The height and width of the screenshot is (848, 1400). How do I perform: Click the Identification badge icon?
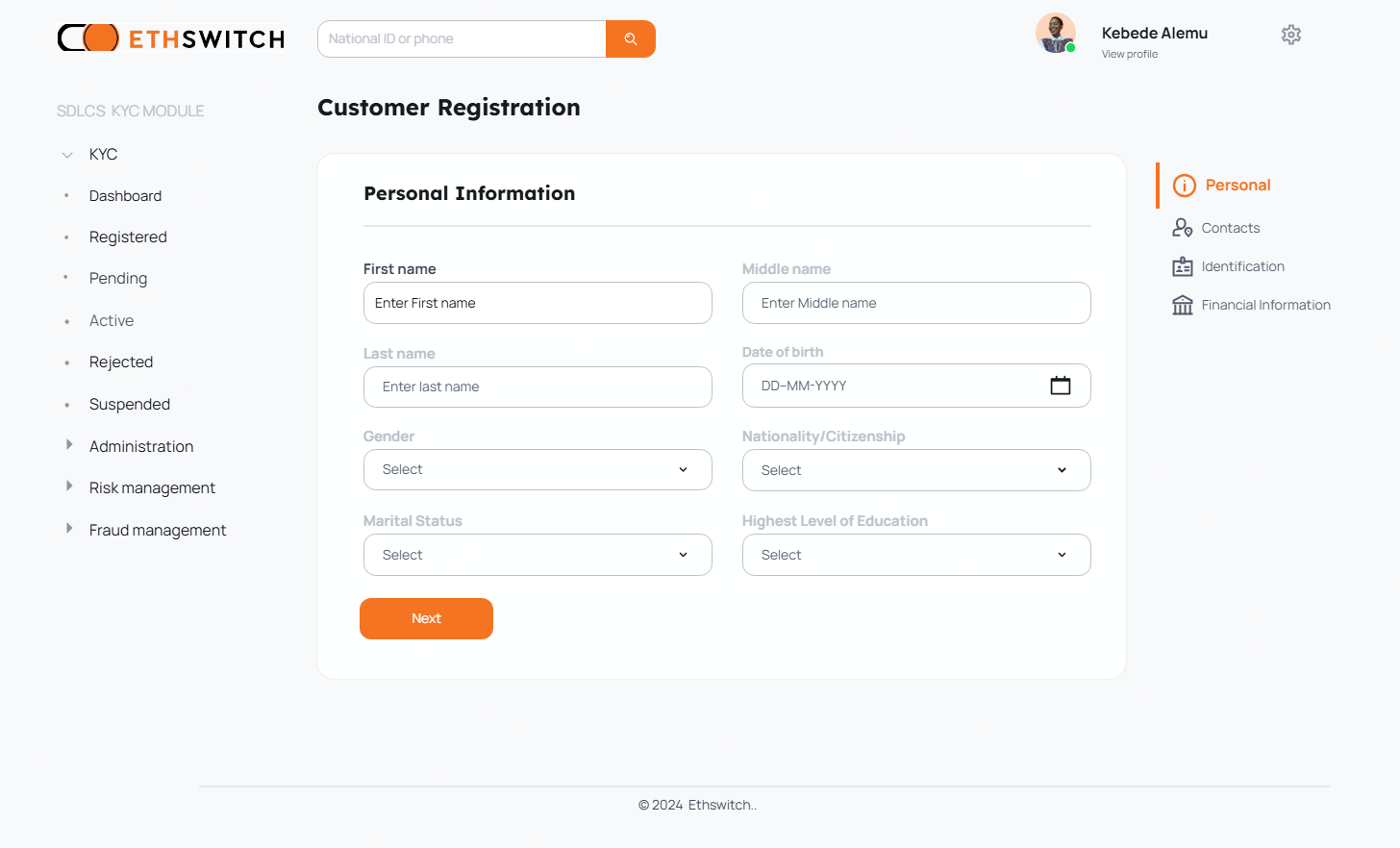[1182, 266]
